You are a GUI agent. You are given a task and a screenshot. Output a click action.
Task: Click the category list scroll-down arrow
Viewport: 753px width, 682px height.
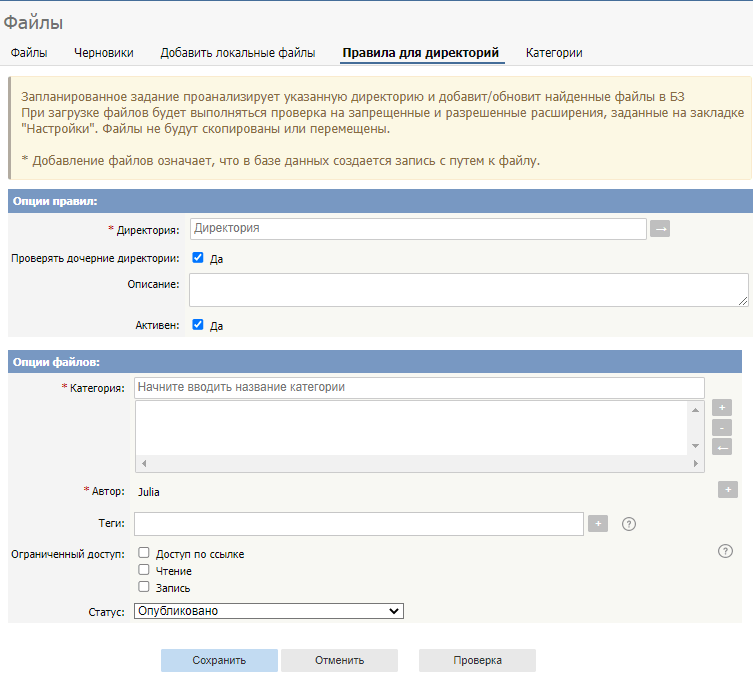coord(695,446)
